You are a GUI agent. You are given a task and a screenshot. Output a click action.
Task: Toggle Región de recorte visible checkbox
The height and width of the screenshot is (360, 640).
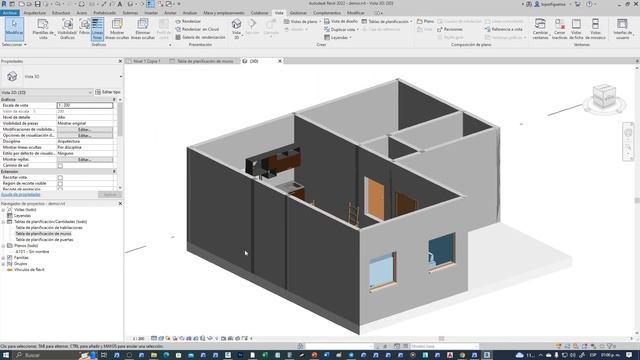click(60, 184)
